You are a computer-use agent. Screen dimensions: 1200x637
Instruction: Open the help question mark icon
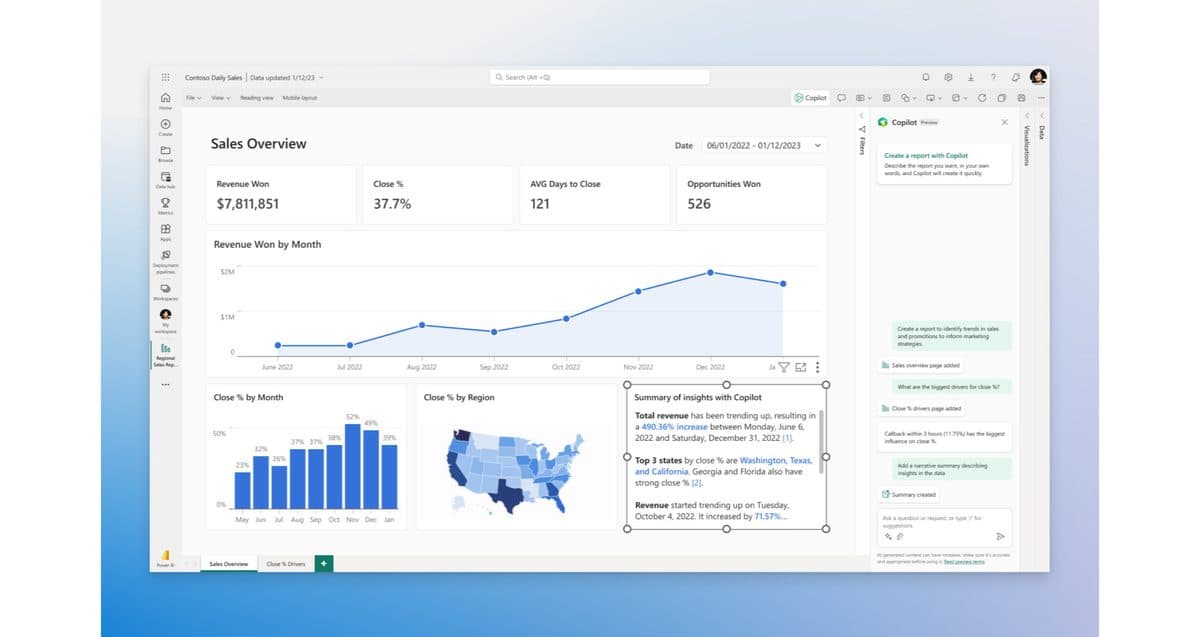click(993, 77)
